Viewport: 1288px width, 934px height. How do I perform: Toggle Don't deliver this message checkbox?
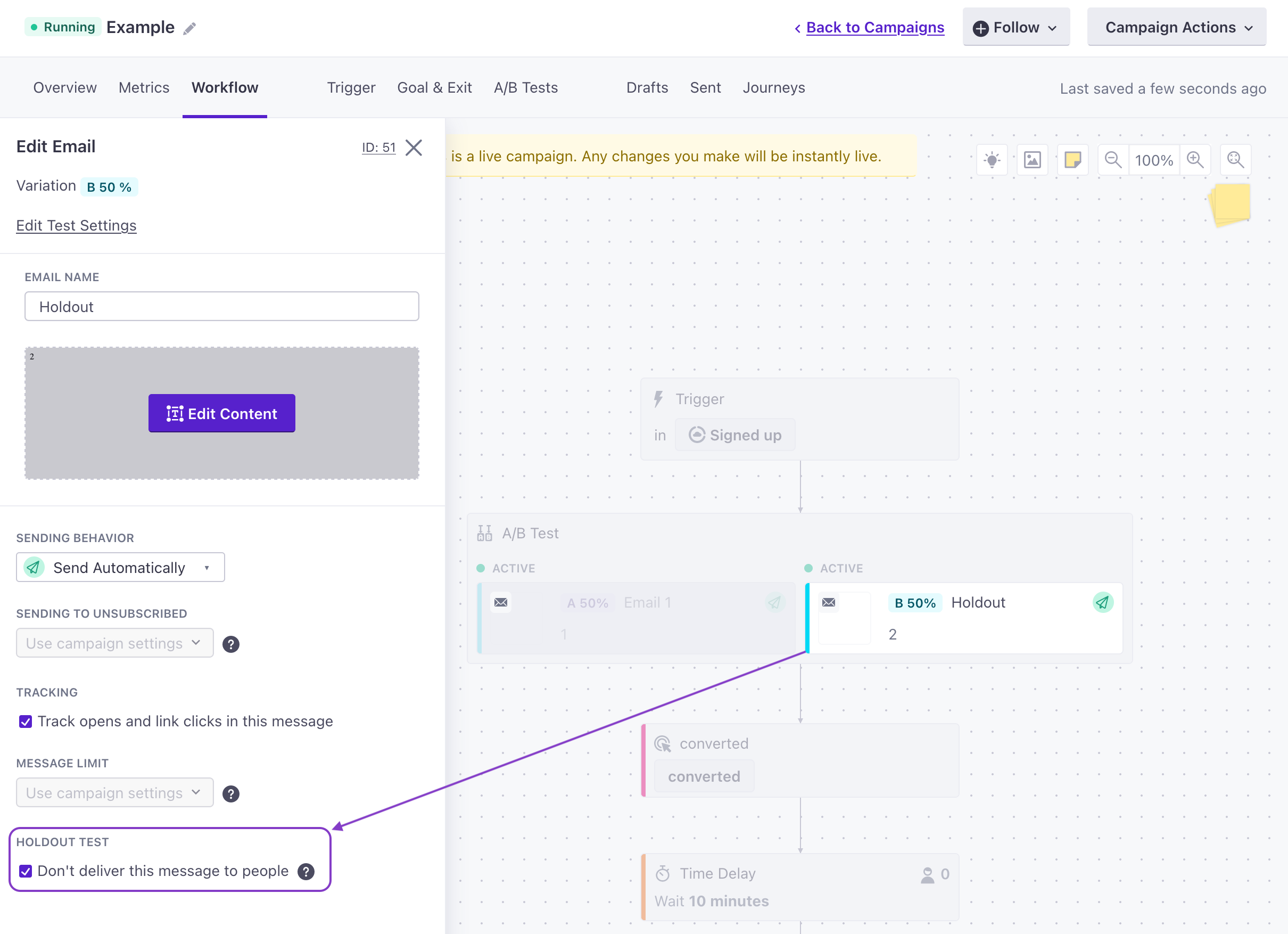pyautogui.click(x=26, y=872)
